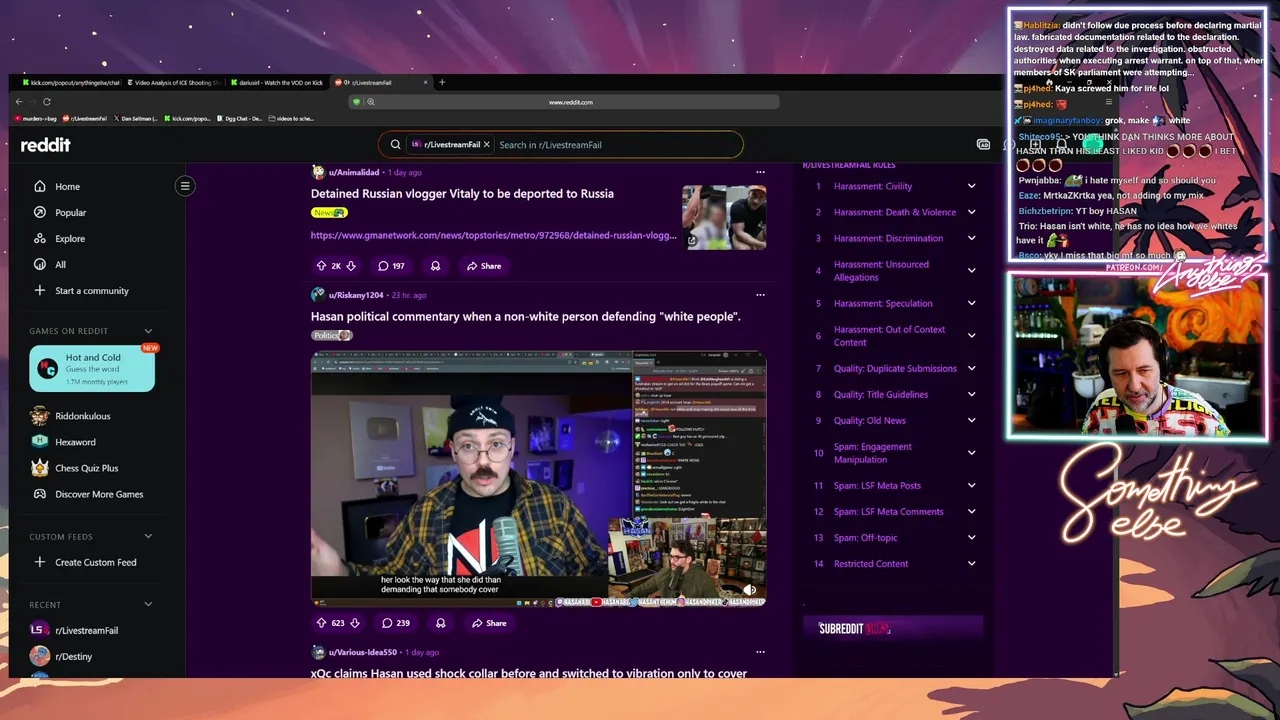Open the 197 comments on the Vitaly post
Image resolution: width=1280 pixels, height=720 pixels.
tap(391, 266)
